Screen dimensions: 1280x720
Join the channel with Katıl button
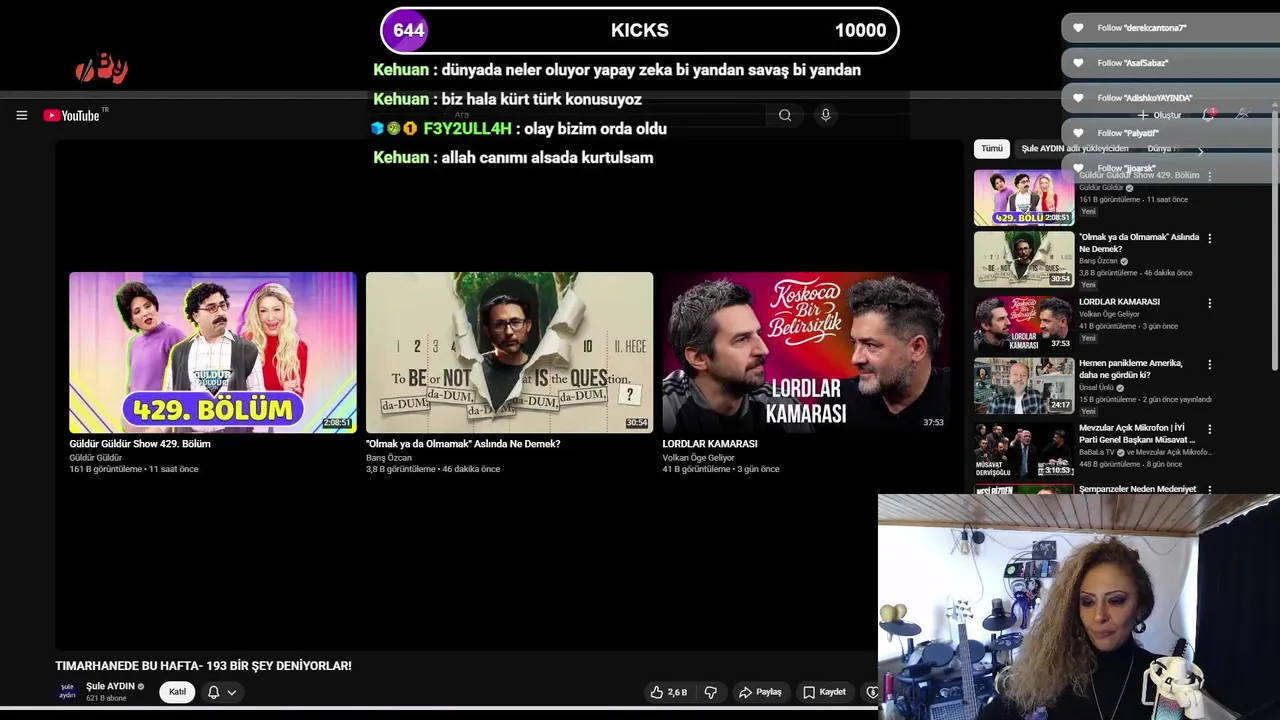click(177, 692)
